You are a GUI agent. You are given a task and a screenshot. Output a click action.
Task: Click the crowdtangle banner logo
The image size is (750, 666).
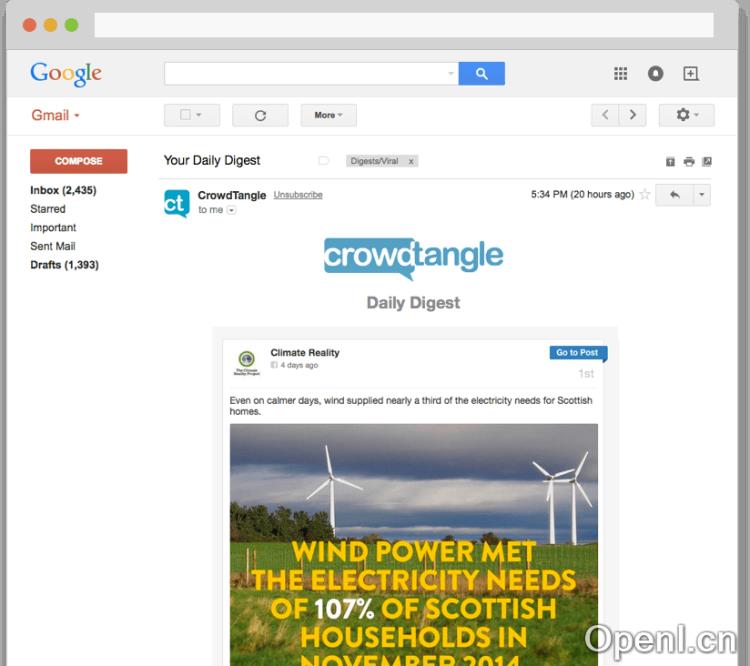(413, 257)
